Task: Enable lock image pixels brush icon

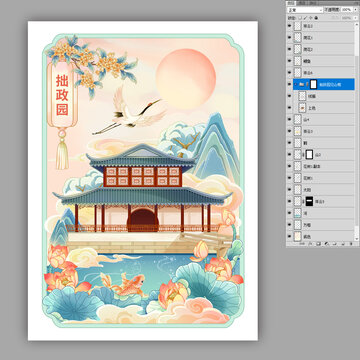Action: coord(305,18)
